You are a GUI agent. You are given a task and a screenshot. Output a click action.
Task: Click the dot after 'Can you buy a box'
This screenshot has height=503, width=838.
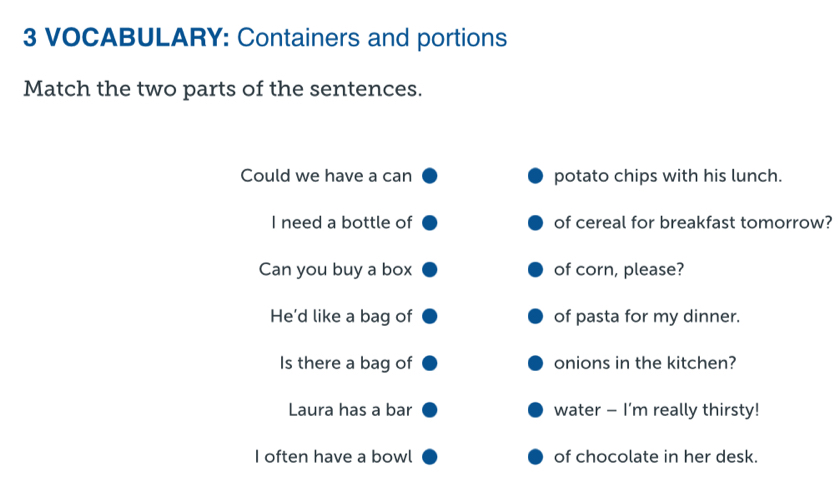(430, 269)
